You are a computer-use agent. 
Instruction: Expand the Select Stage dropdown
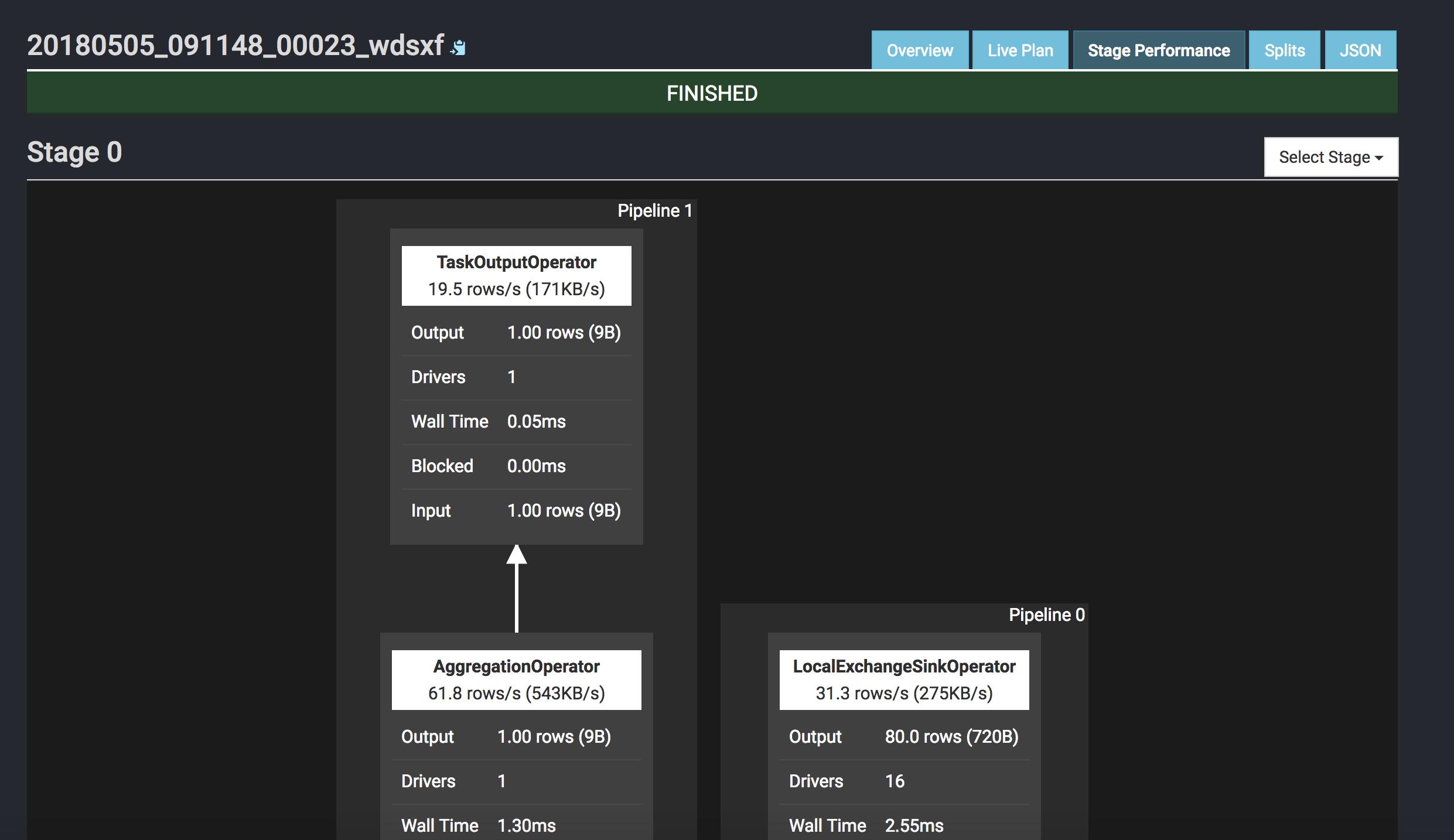click(x=1330, y=157)
